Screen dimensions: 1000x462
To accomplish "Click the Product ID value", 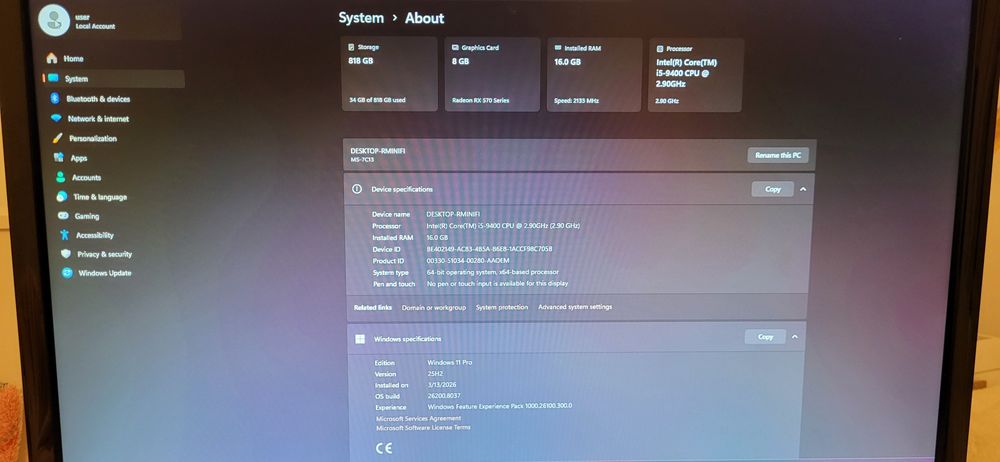I will pos(468,260).
